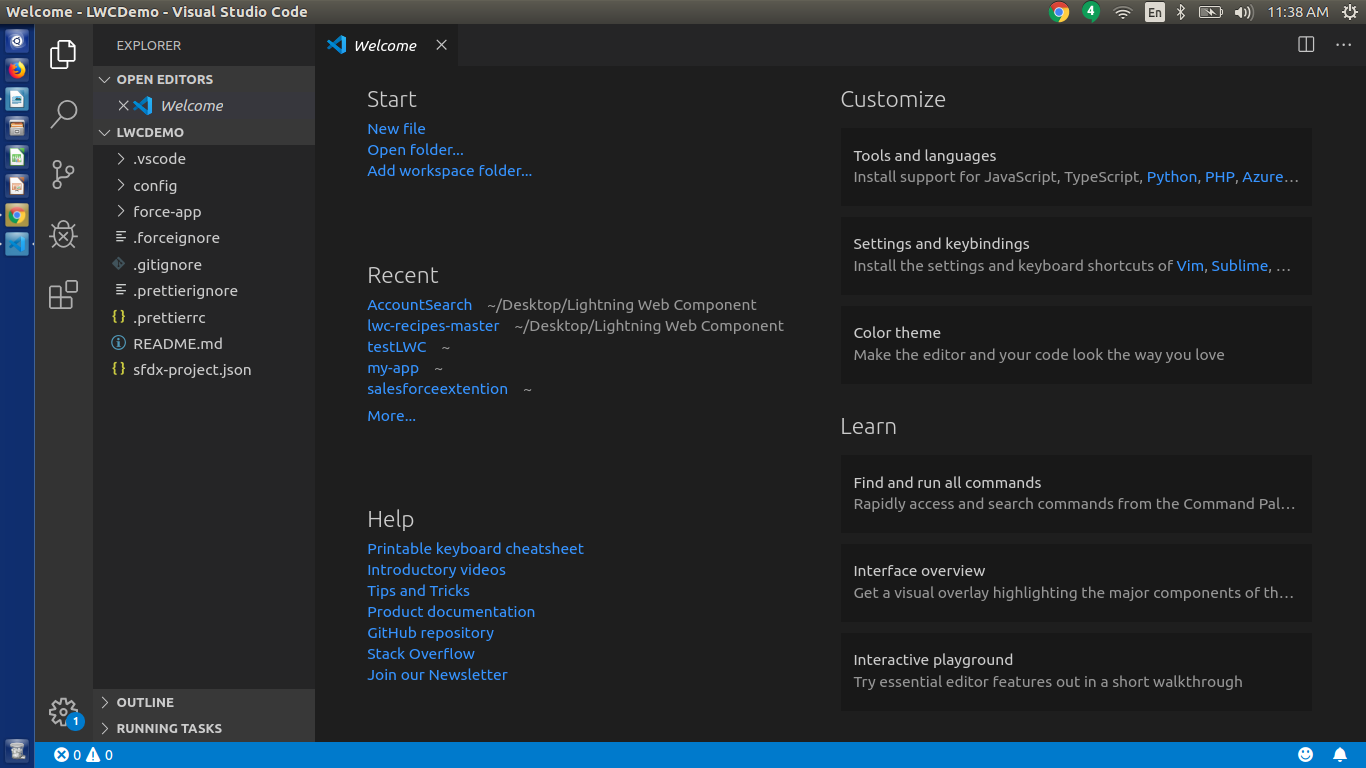Open the lwc-recipes-master recent project
The image size is (1366, 768).
click(x=433, y=325)
